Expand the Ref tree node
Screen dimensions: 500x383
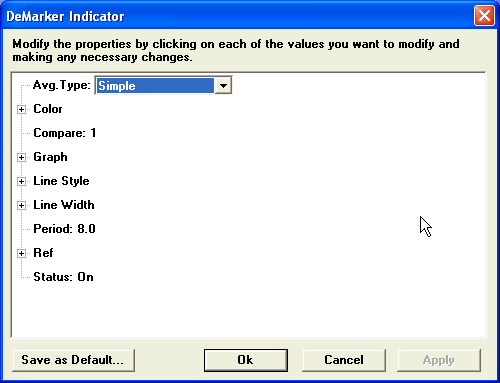point(21,253)
